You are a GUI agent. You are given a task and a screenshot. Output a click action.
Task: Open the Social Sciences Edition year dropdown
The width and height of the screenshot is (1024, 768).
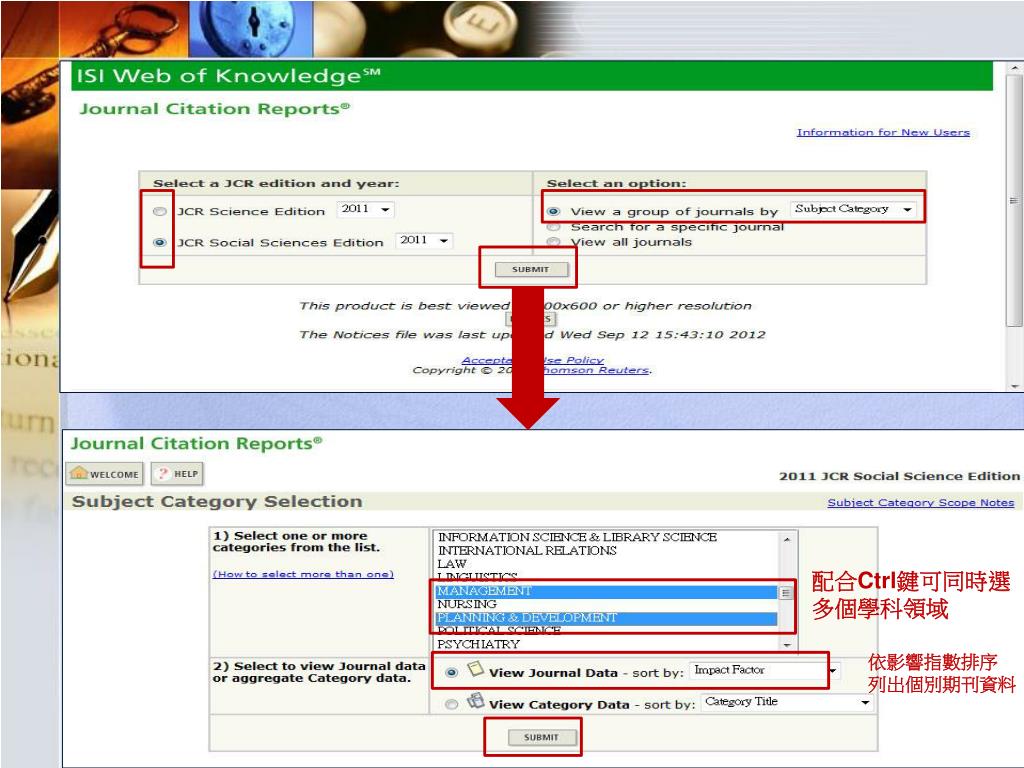pyautogui.click(x=424, y=240)
